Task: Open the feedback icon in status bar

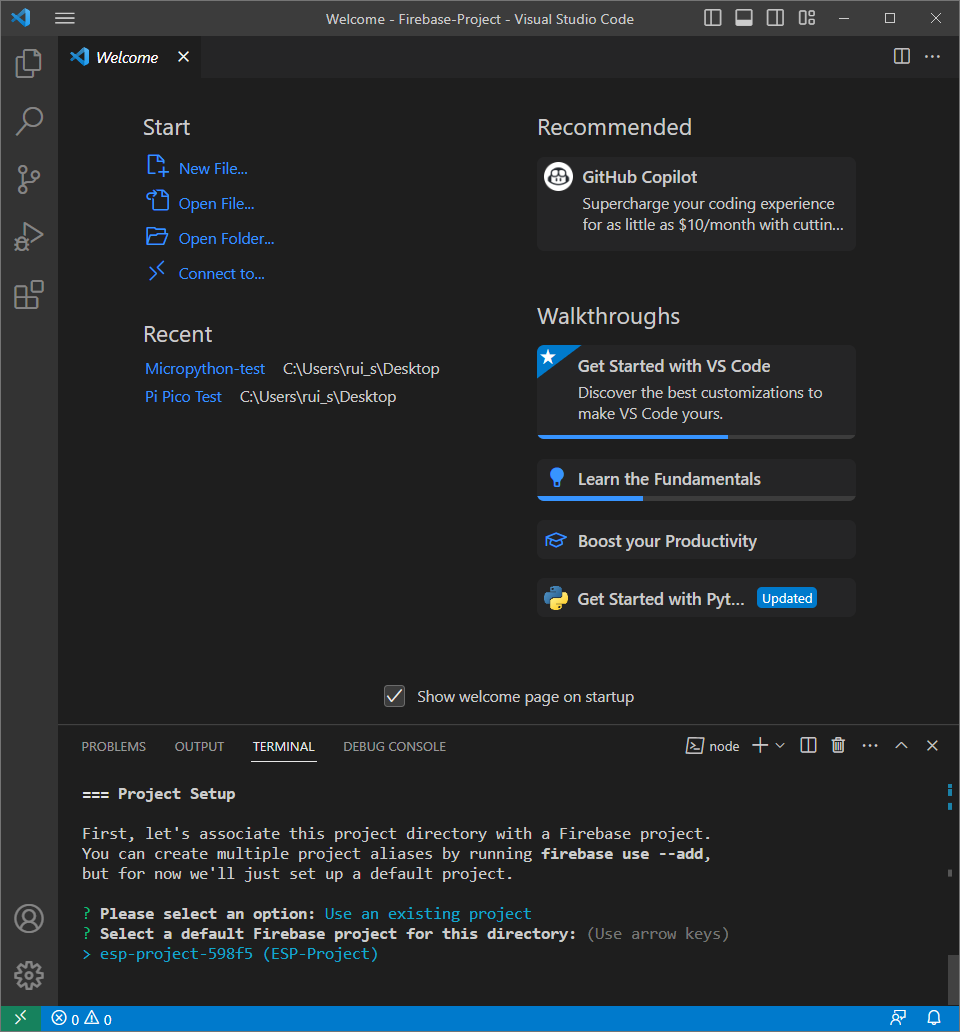Action: pos(898,1018)
